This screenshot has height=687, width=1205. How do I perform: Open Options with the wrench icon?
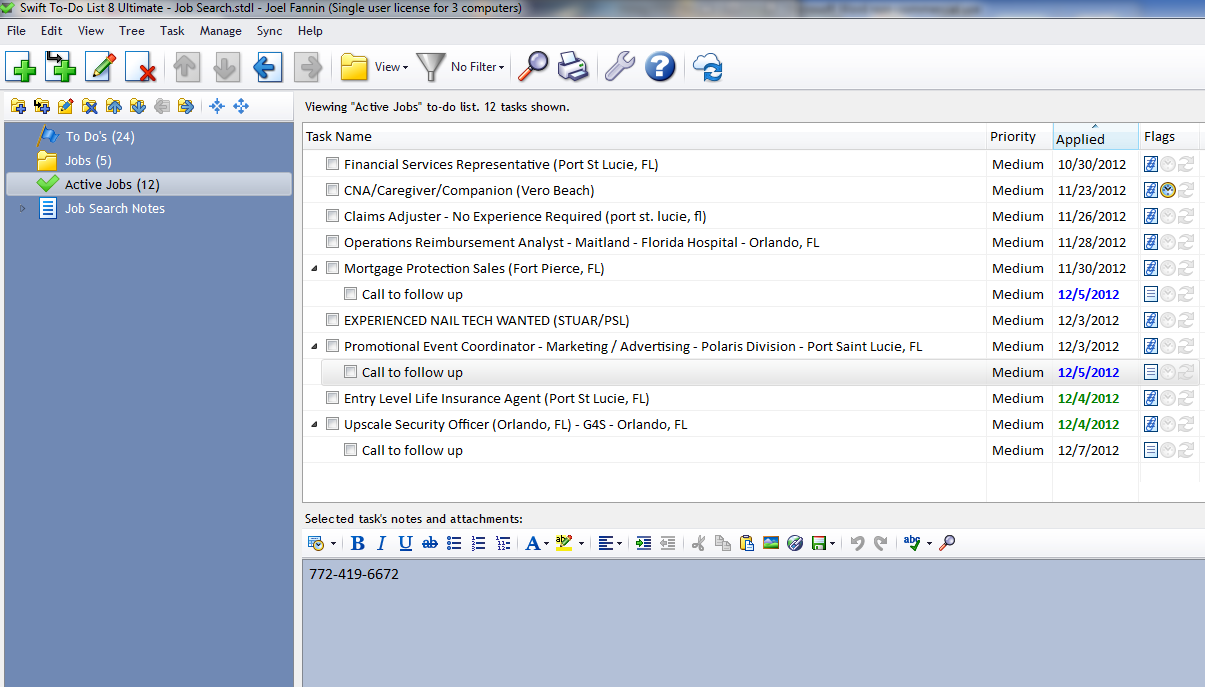620,67
